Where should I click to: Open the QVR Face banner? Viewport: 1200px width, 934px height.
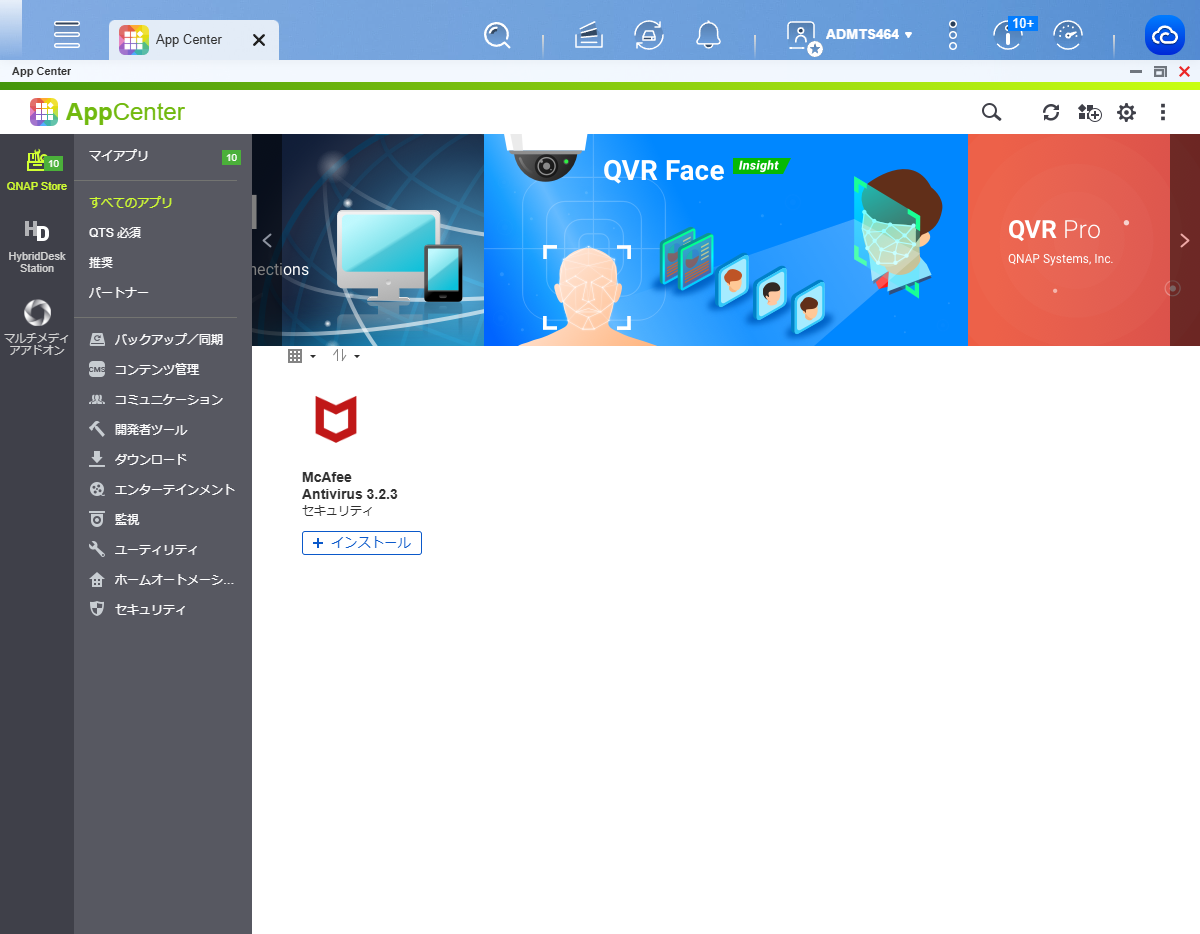[726, 240]
